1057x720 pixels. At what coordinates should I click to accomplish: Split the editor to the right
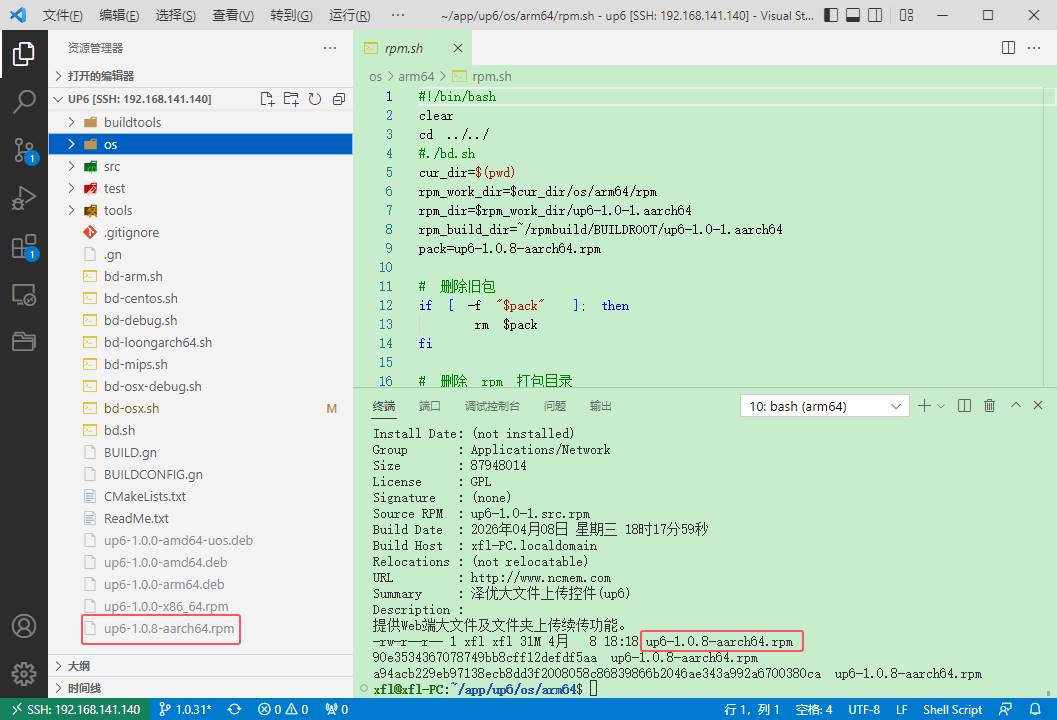(1009, 48)
